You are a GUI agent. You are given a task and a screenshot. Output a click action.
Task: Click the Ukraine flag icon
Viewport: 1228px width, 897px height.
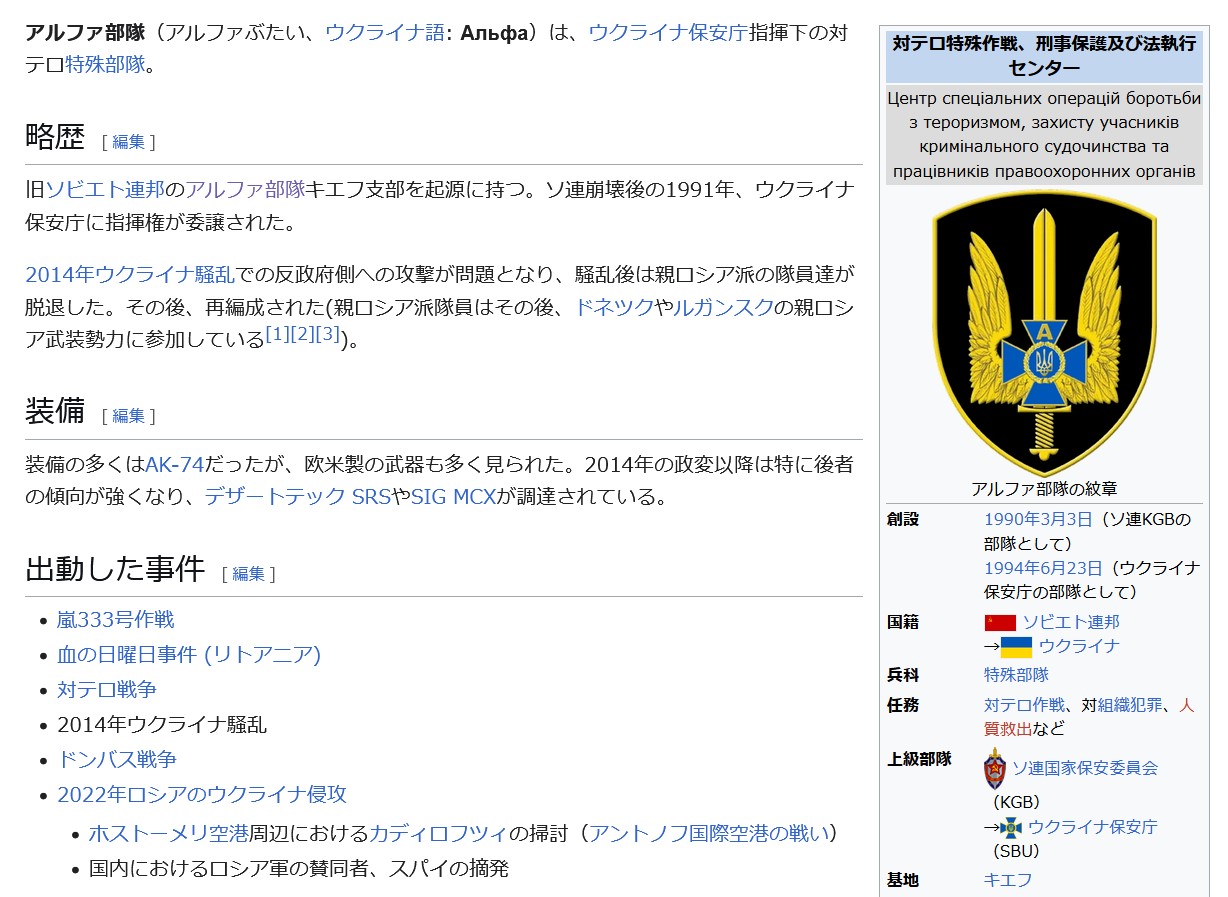click(1016, 646)
